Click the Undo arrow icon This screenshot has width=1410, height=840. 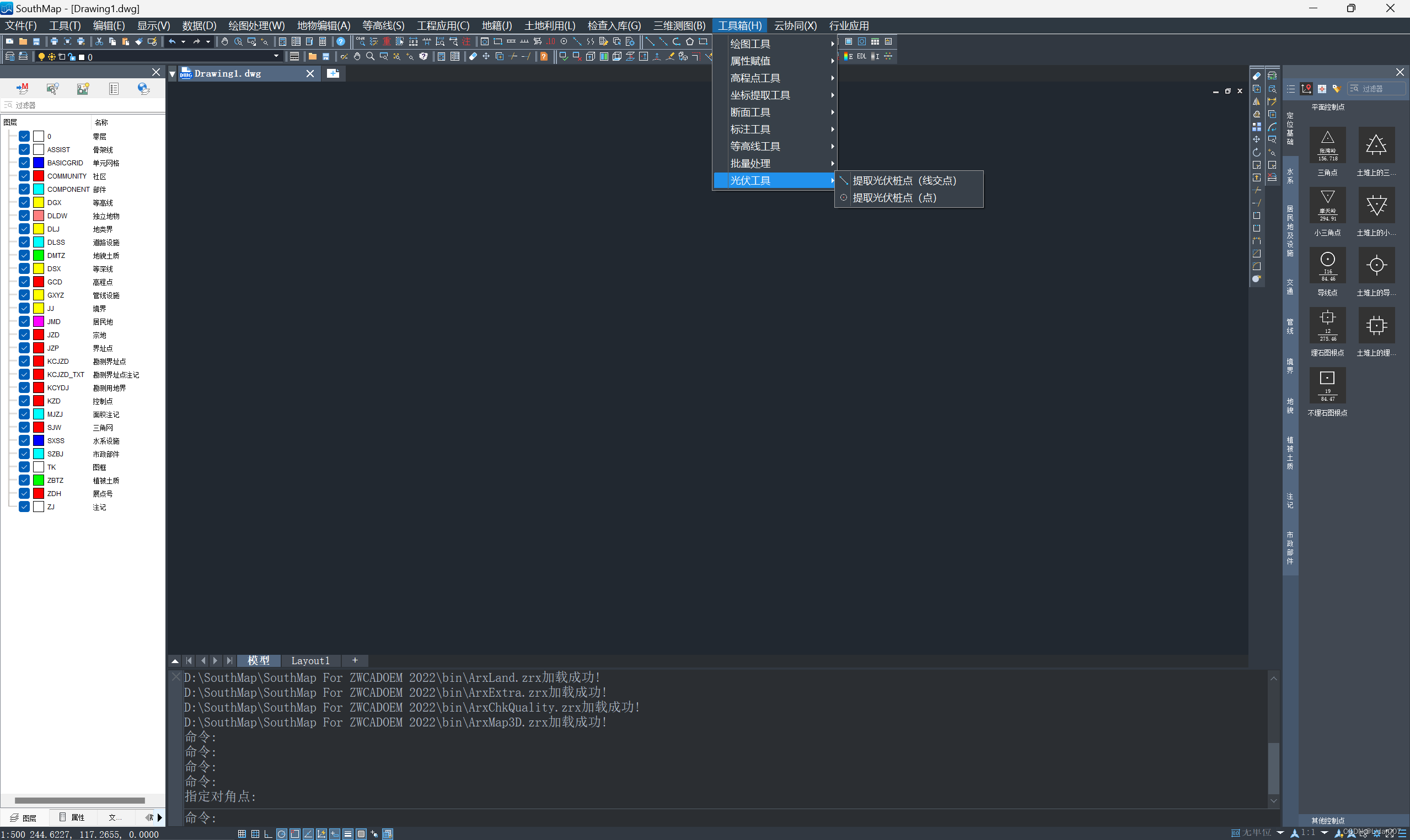[172, 41]
